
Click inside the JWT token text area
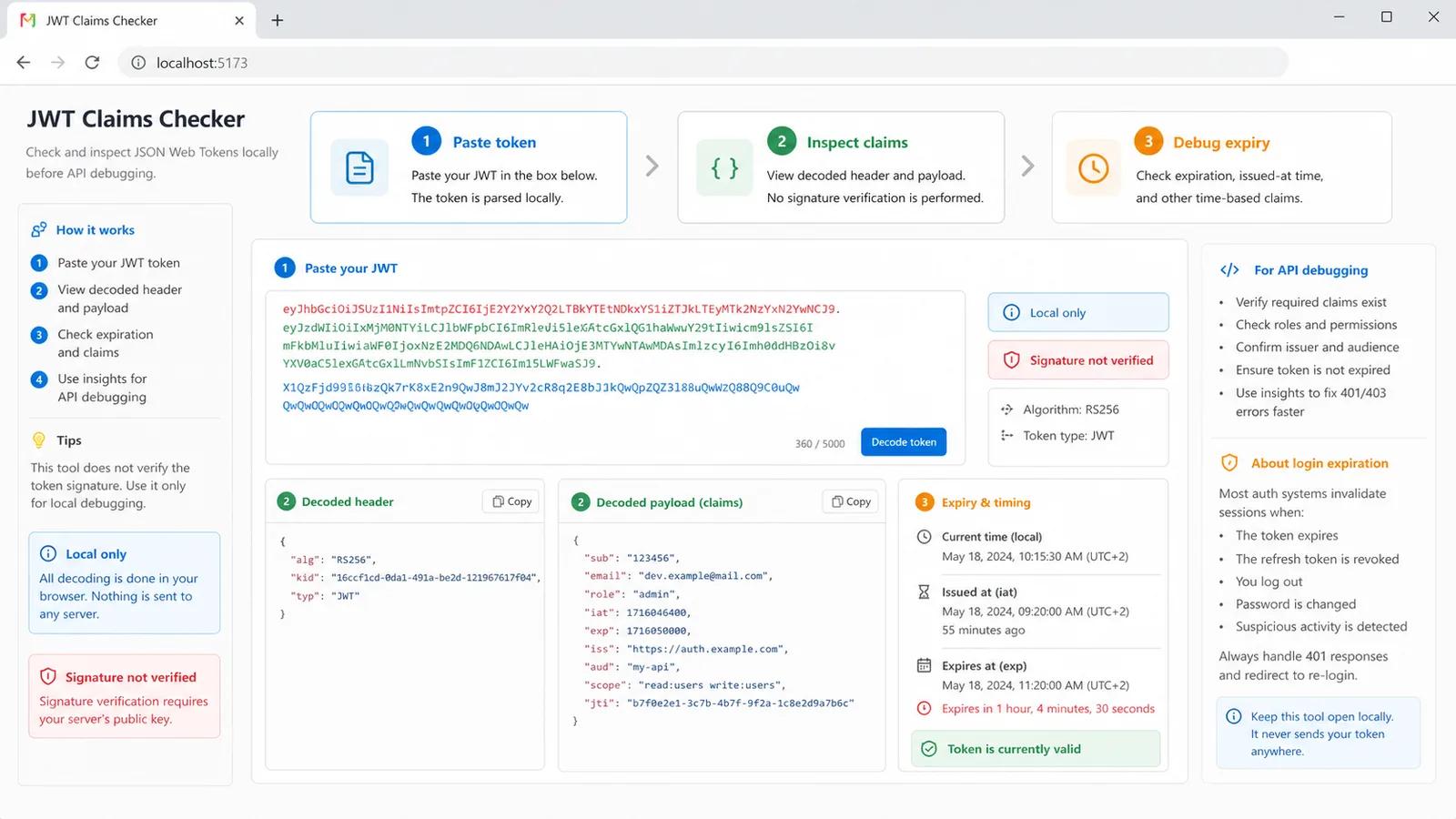pos(615,378)
